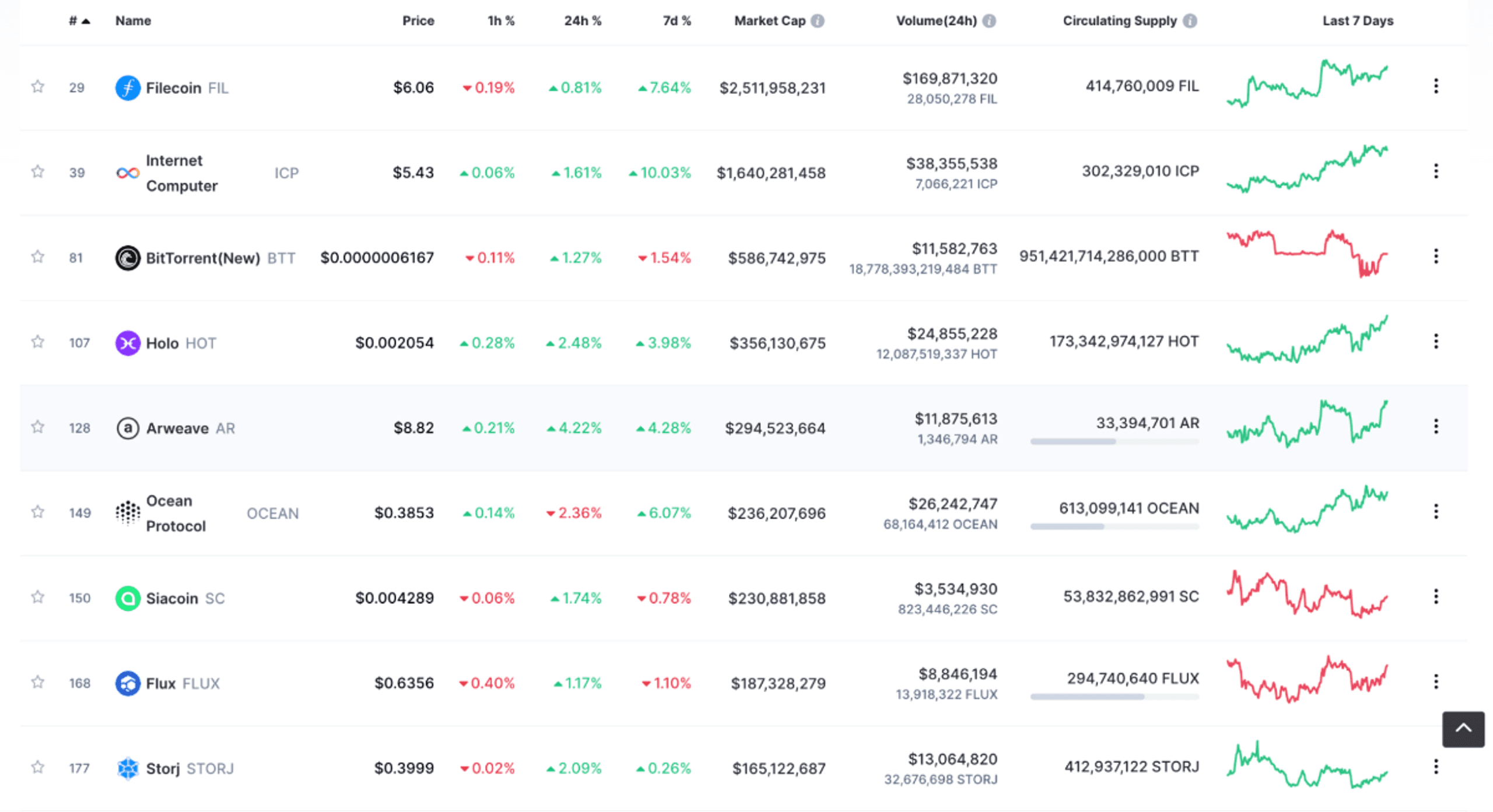Toggle the watchlist star for Holo
Image resolution: width=1493 pixels, height=812 pixels.
(38, 342)
